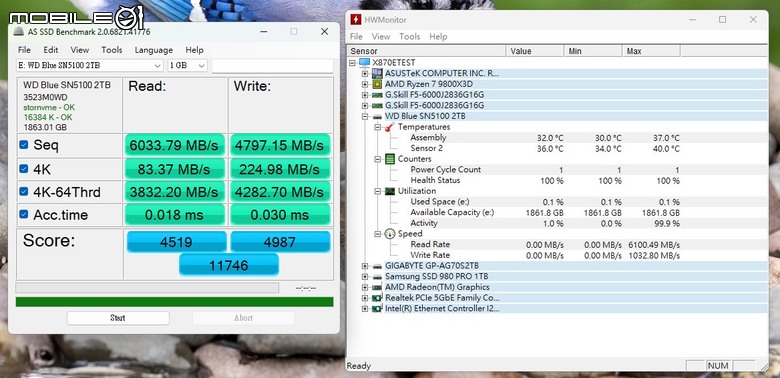Toggle the Acc.time test checkbox
Image resolution: width=780 pixels, height=378 pixels.
pyautogui.click(x=23, y=214)
